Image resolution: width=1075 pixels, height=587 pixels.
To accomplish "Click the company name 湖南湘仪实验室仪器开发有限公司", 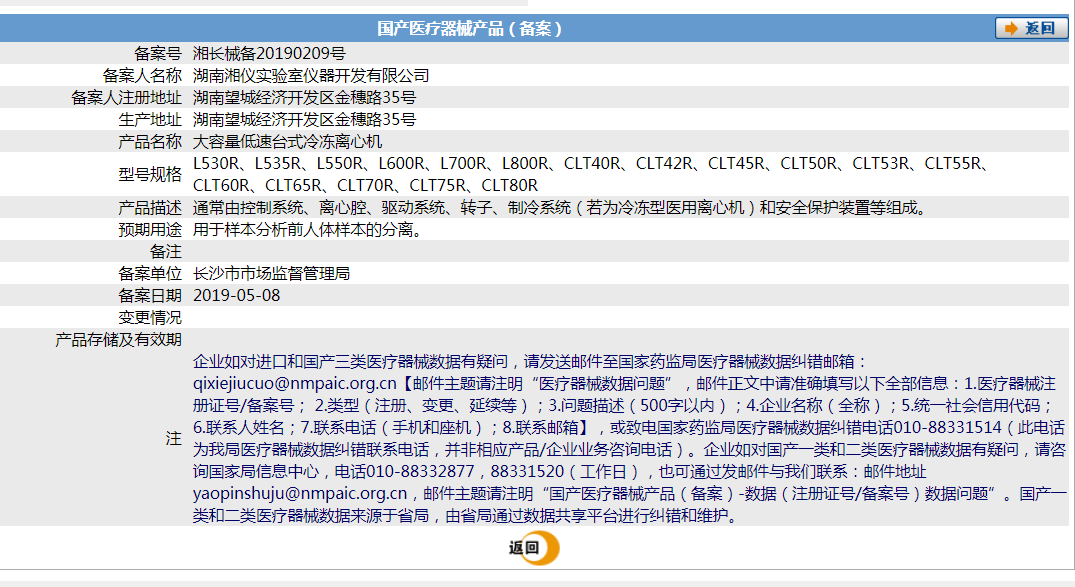I will [312, 74].
